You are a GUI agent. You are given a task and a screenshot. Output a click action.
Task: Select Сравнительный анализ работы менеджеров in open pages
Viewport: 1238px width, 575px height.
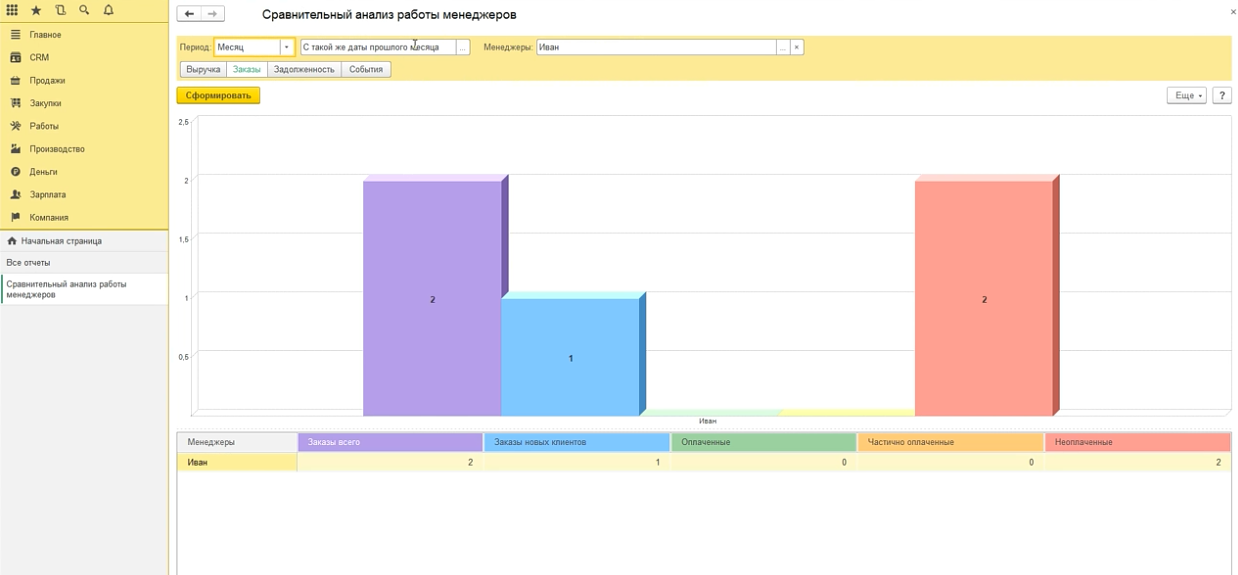[84, 289]
